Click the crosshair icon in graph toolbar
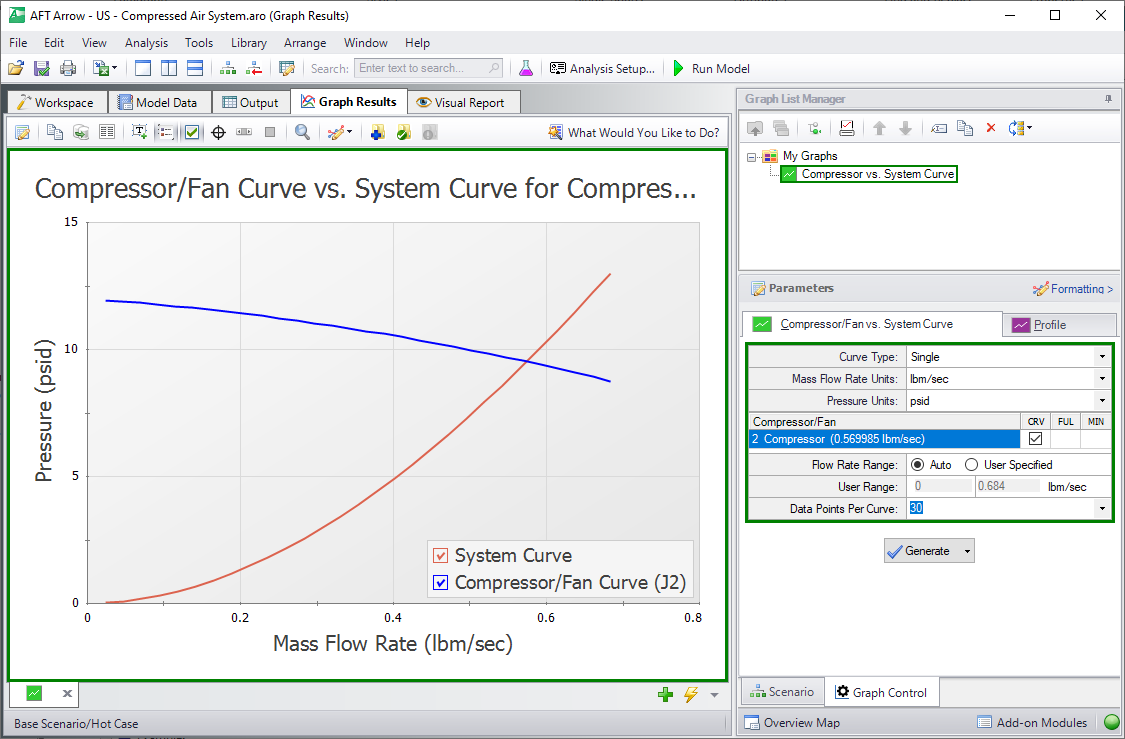This screenshot has height=739, width=1125. pos(218,133)
